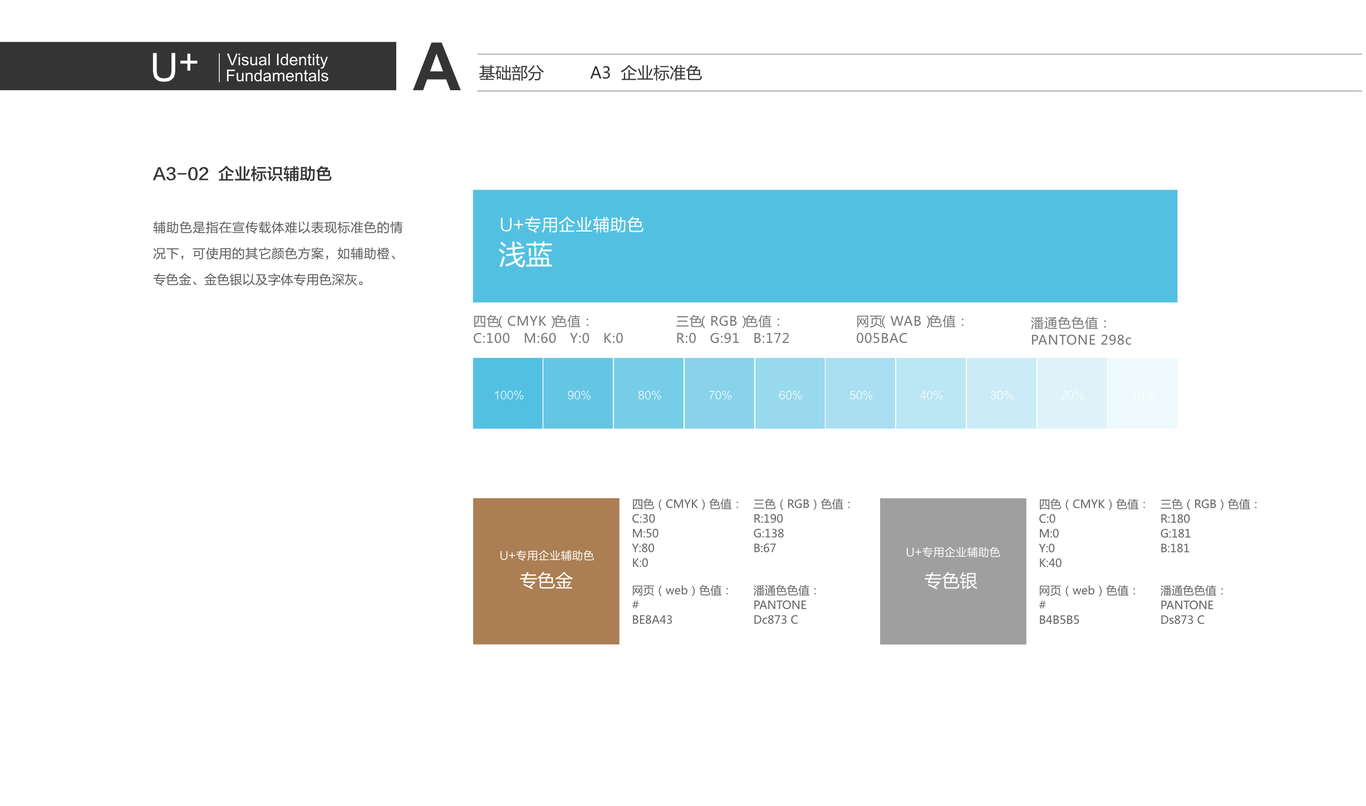Screen dimensions: 1366x806
Task: Click the gold 'G:138' value
Action: pyautogui.click(x=769, y=534)
